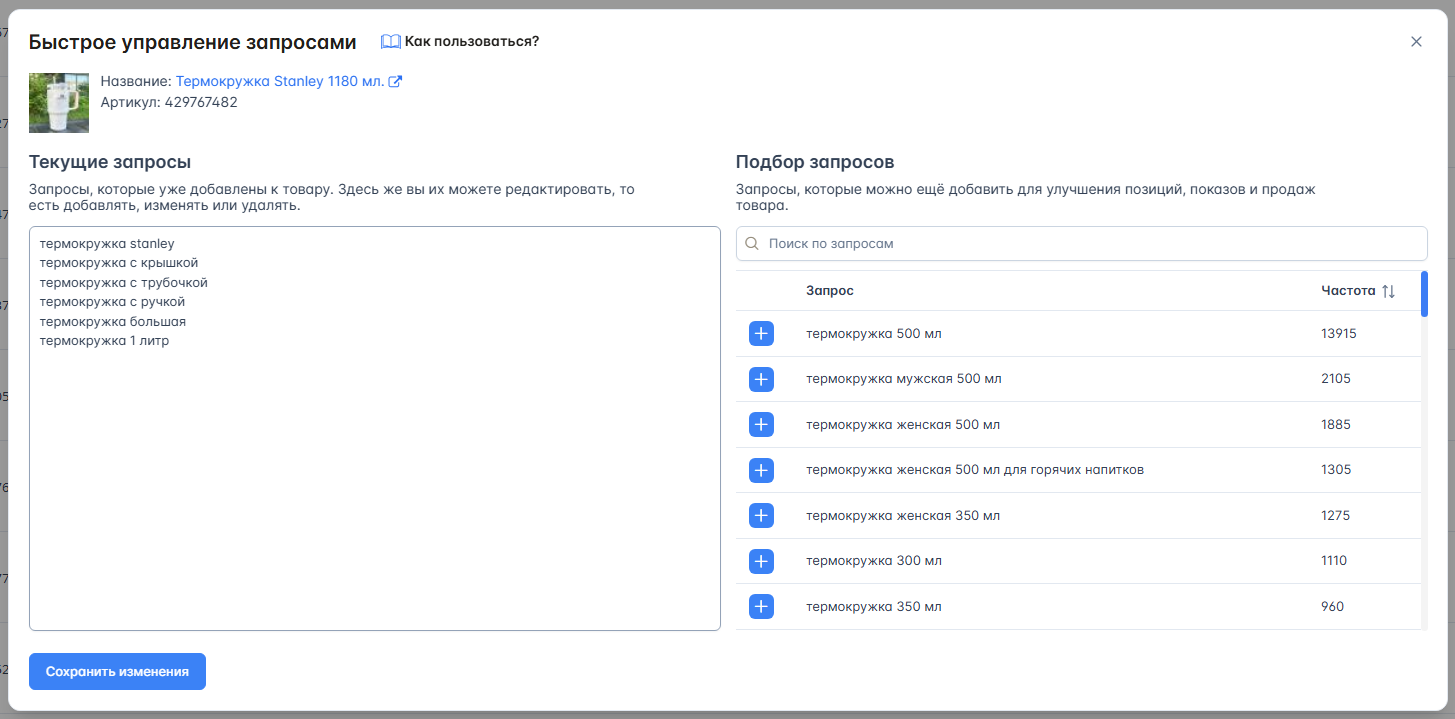Click "Сохранить изменения" button
1455x719 pixels.
click(x=117, y=672)
